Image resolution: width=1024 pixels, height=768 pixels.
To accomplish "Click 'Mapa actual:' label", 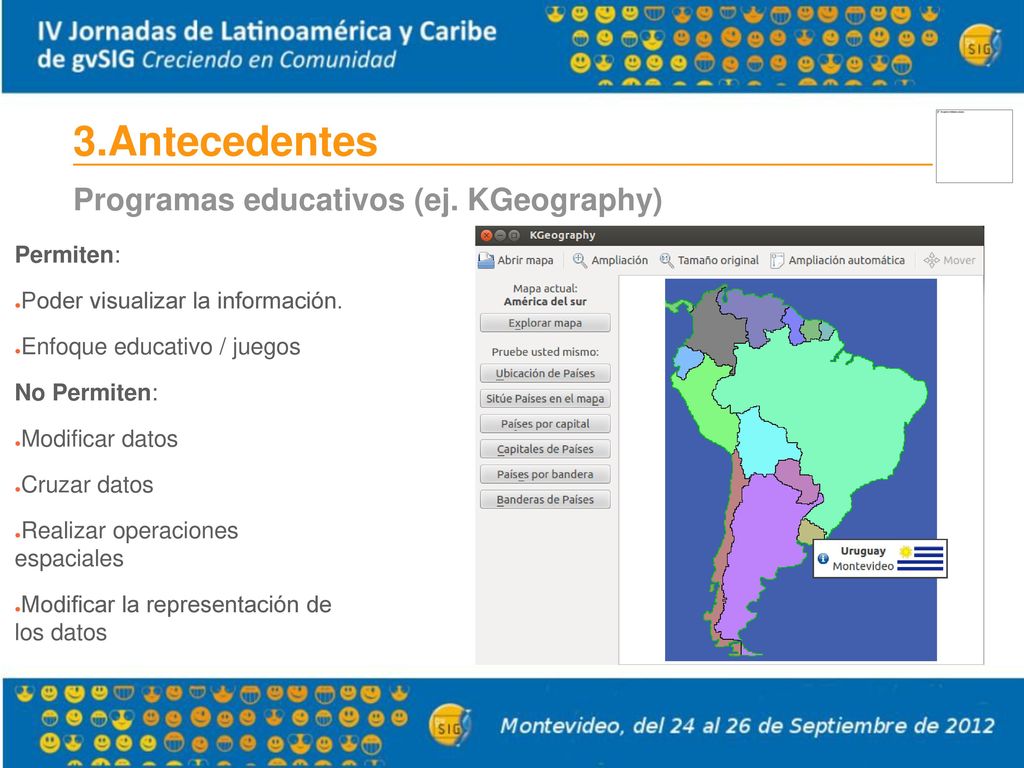I will coord(545,289).
